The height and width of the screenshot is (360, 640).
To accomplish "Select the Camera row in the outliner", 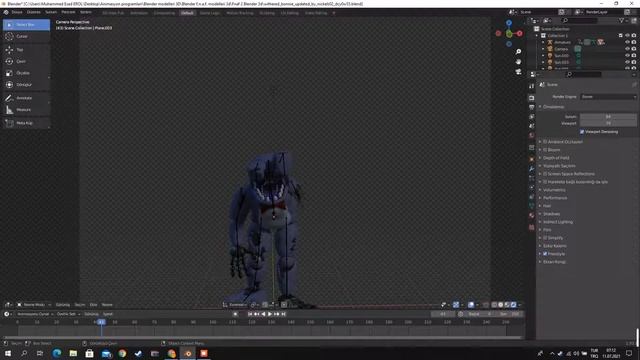I will point(561,49).
